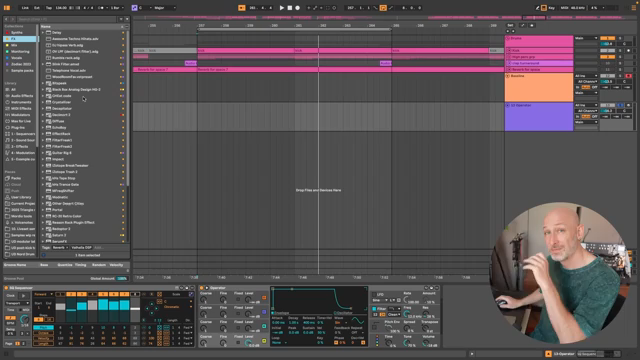Screen dimensions: 640x360
Task: Open User Library in Places
Action: tap(21, 197)
